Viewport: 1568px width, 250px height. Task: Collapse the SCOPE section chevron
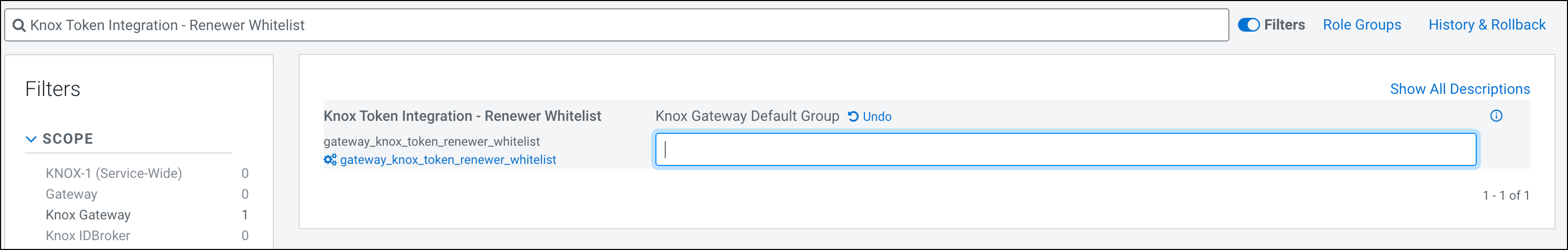tap(31, 140)
